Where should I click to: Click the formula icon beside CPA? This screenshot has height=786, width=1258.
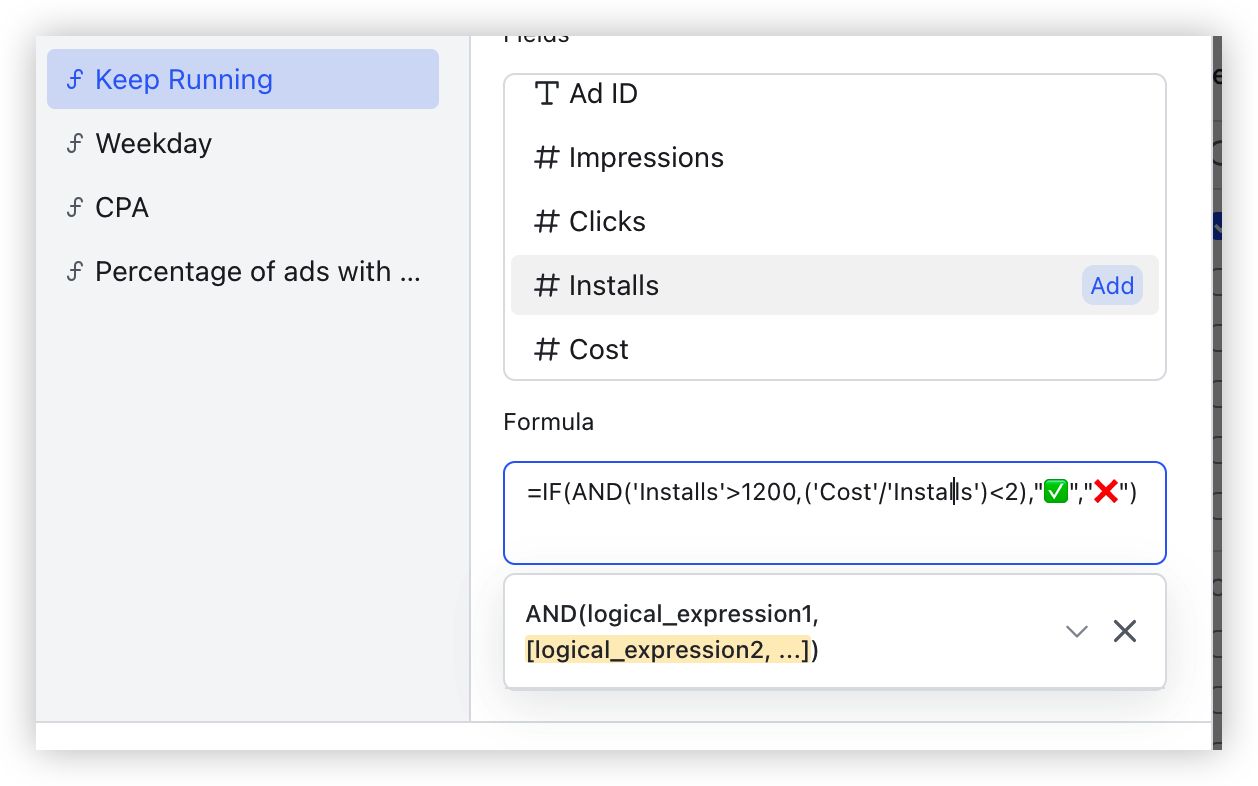73,208
